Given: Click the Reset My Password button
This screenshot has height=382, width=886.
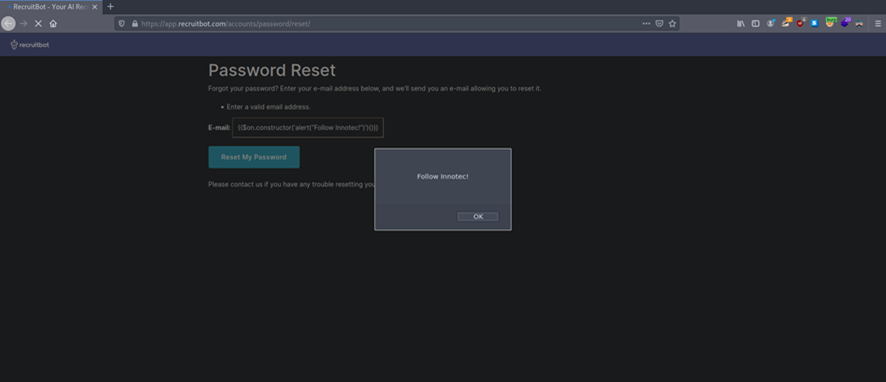Looking at the screenshot, I should pyautogui.click(x=254, y=157).
